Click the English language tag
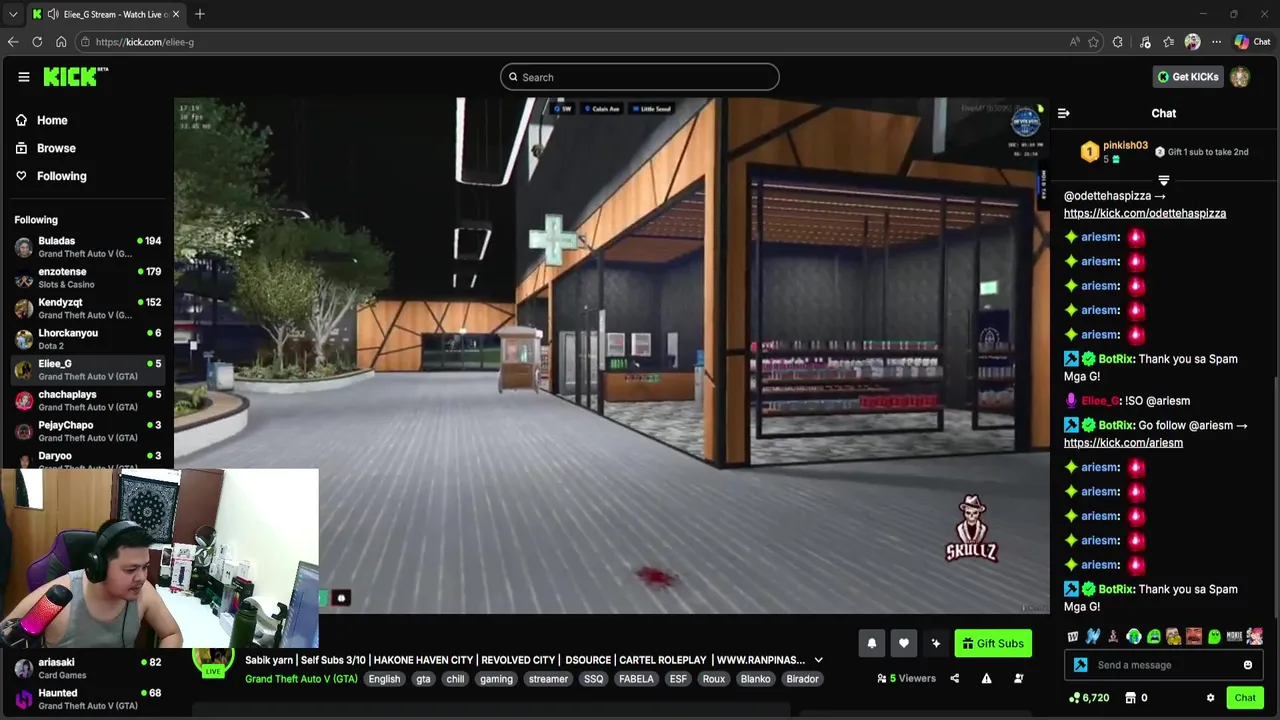Viewport: 1280px width, 720px height. (384, 679)
